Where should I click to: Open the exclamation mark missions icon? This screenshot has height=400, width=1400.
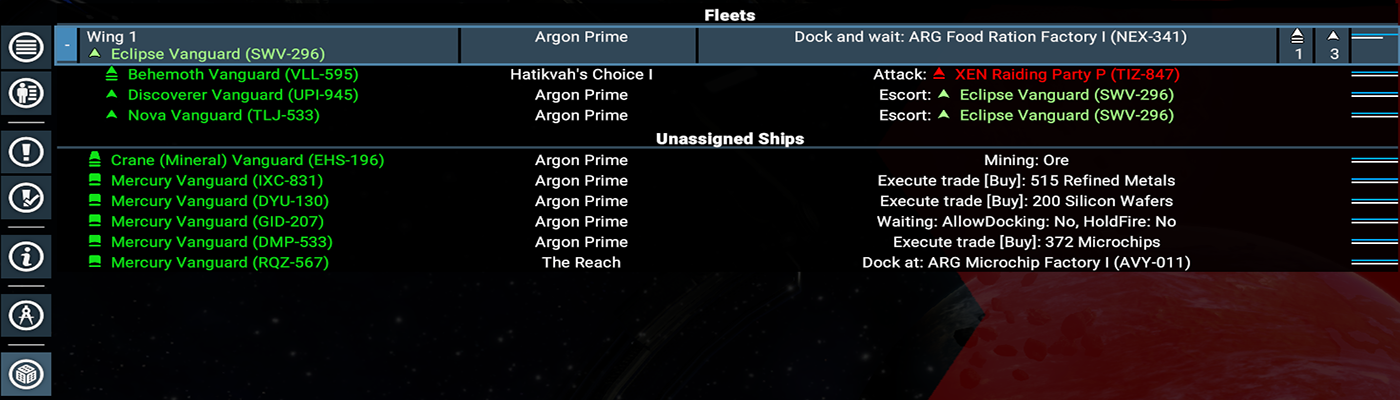pyautogui.click(x=25, y=152)
